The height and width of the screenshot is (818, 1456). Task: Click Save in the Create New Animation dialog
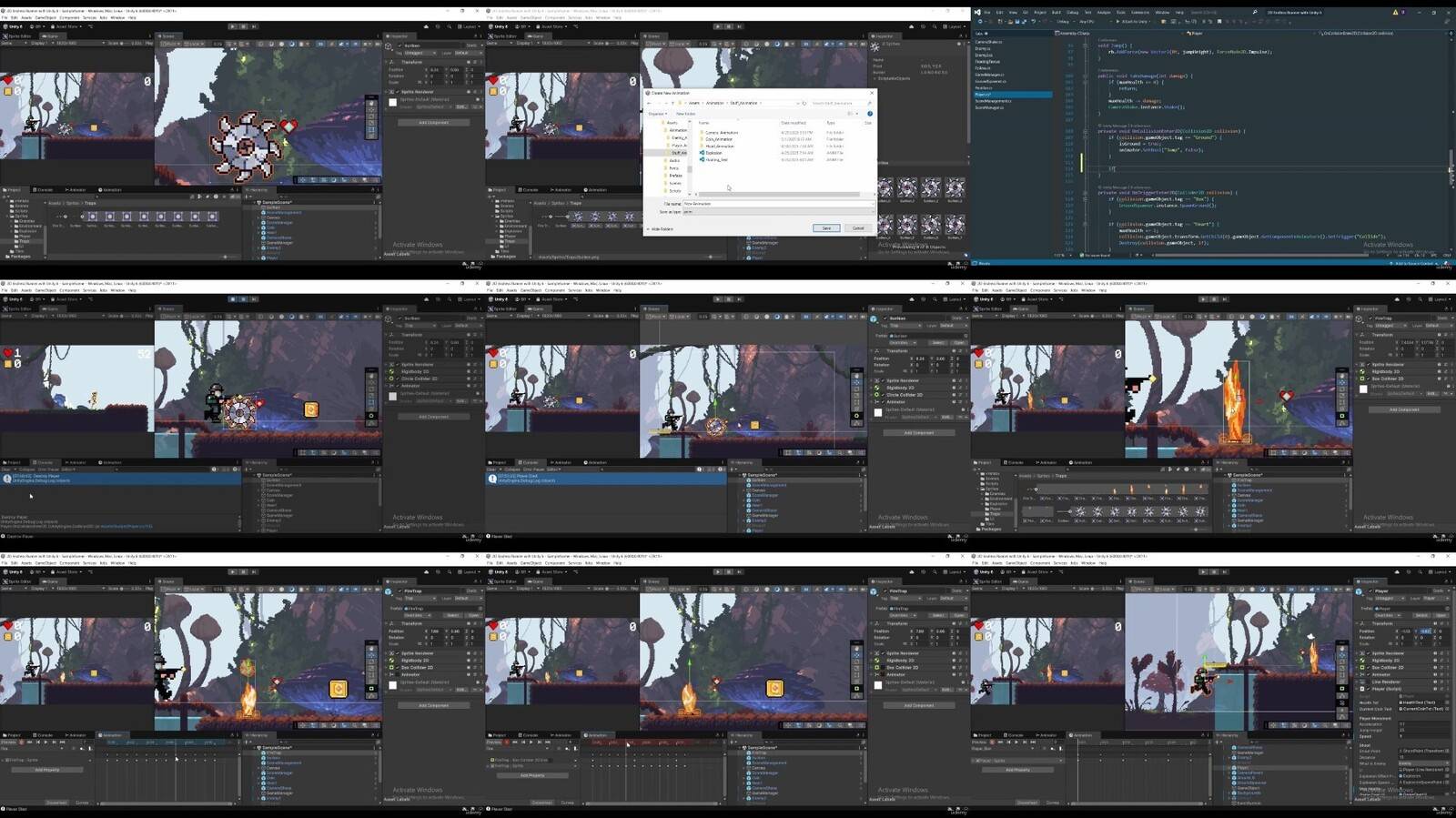[826, 228]
